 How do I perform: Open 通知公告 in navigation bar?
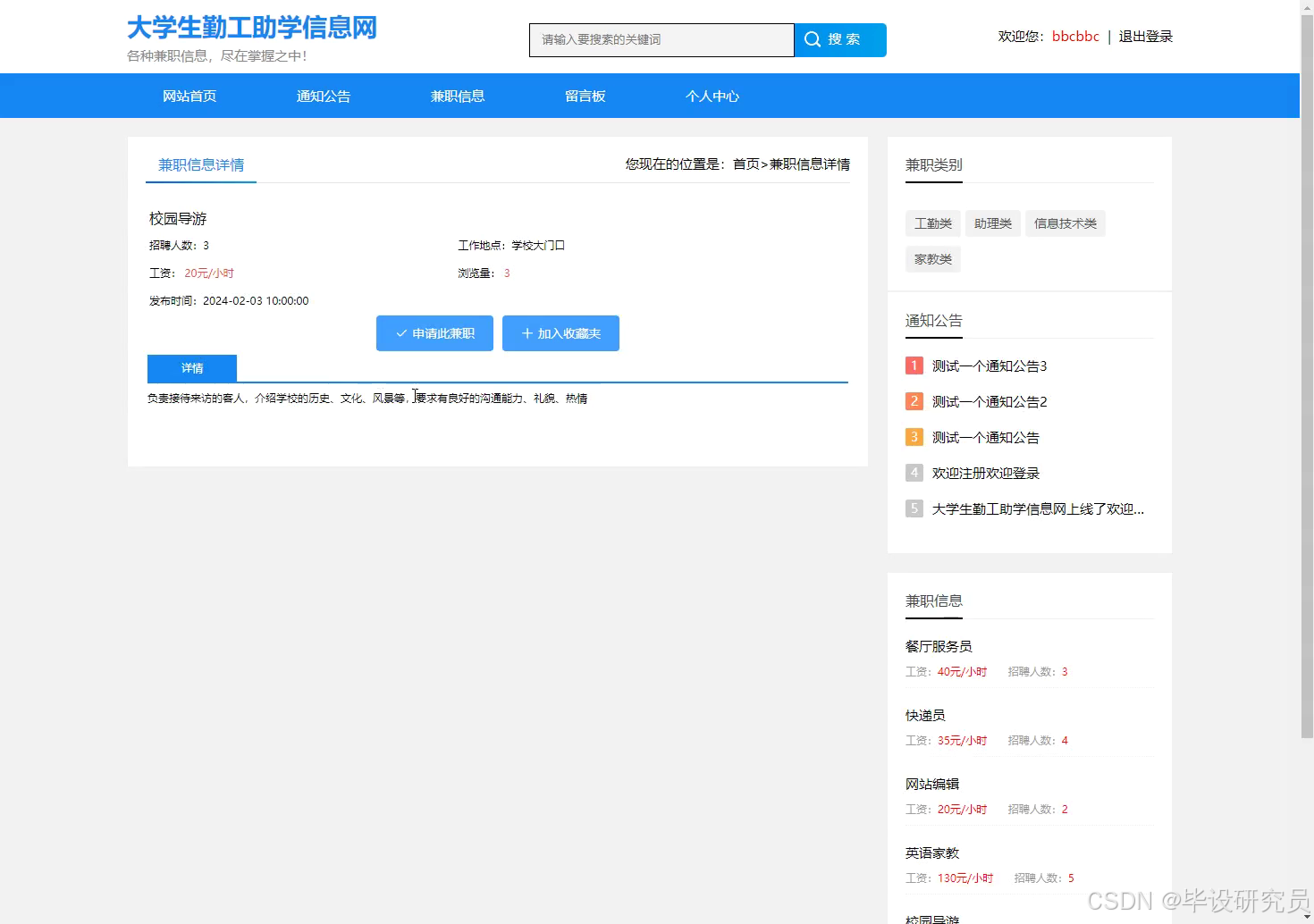324,96
